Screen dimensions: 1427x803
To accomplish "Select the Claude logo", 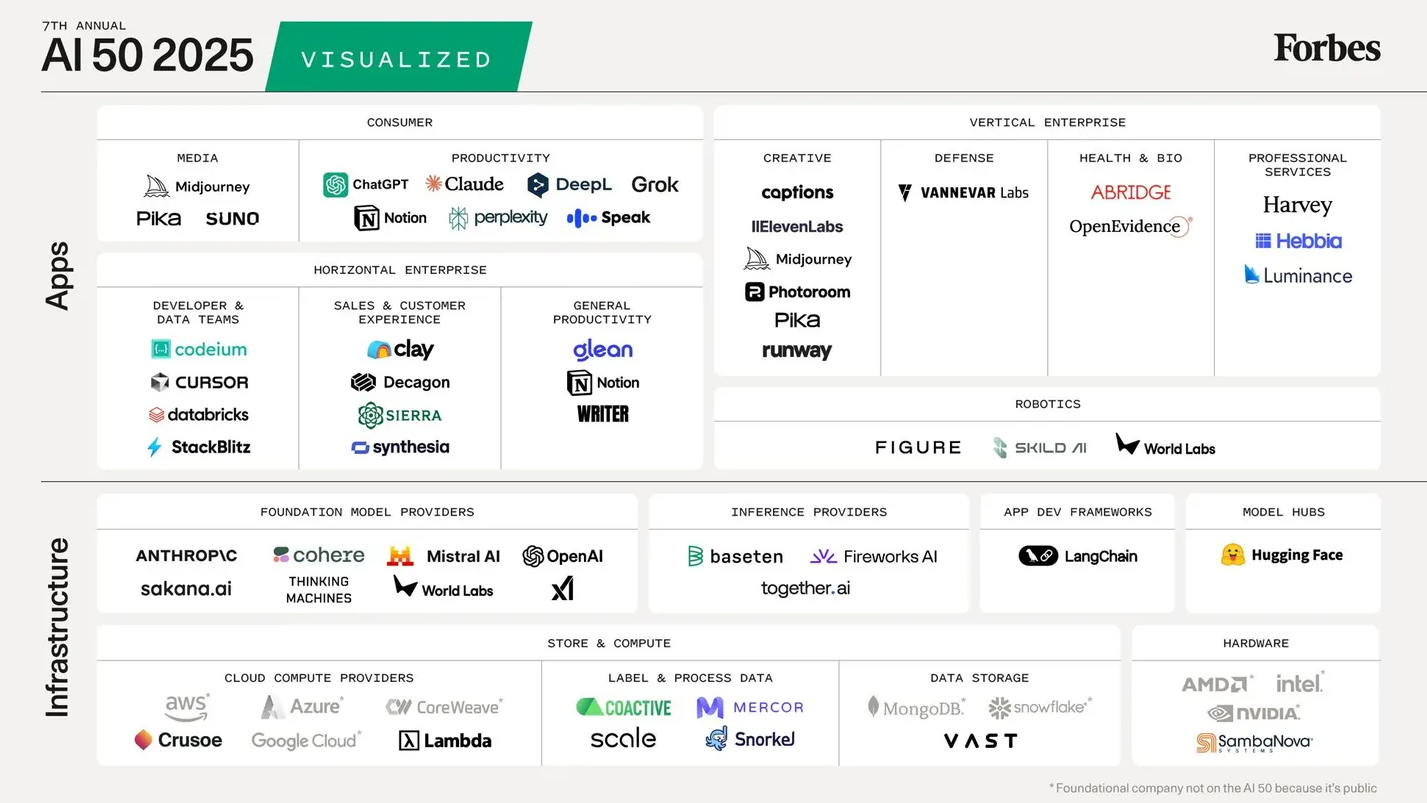I will 464,184.
